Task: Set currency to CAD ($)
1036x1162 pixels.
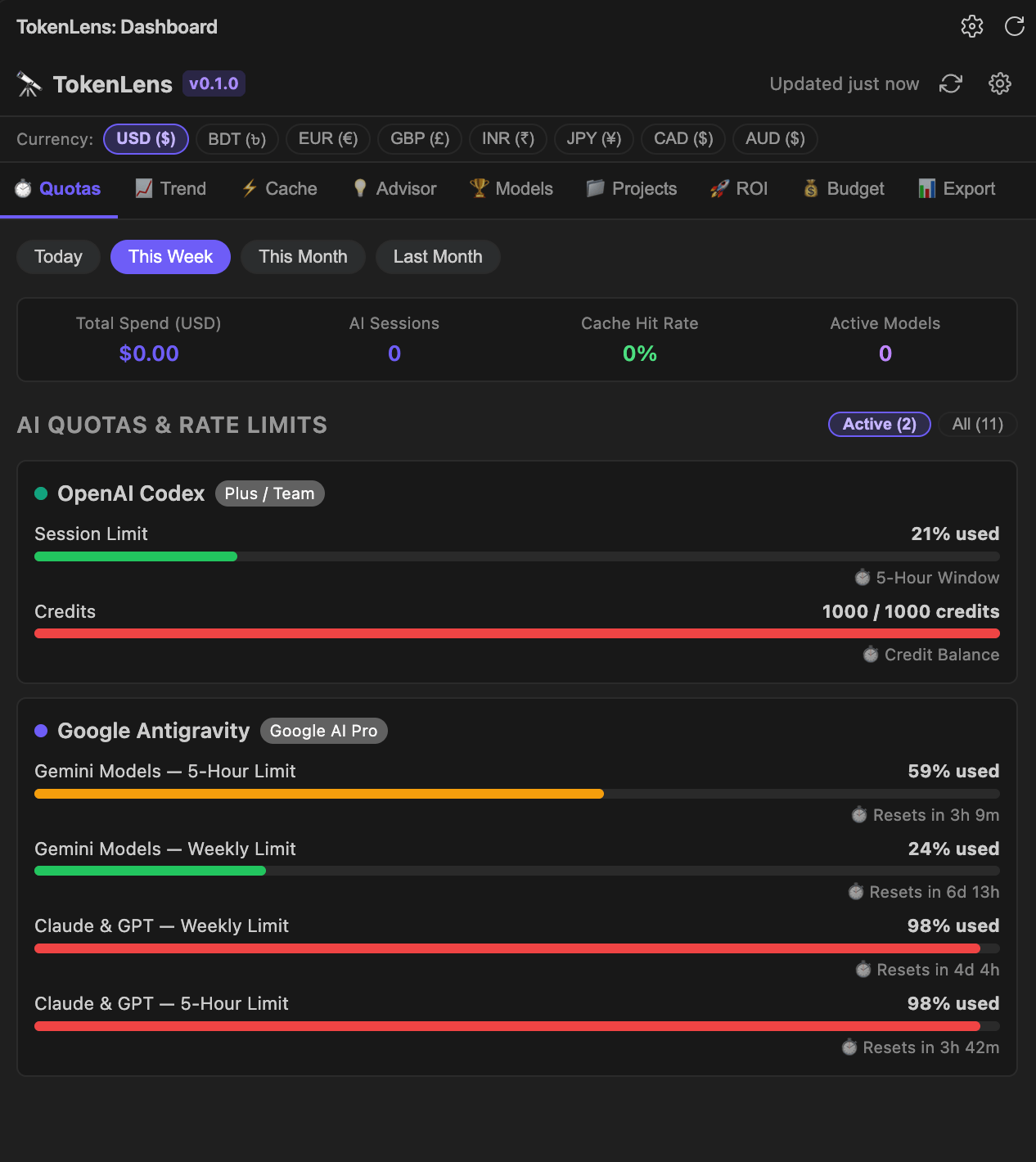Action: click(683, 139)
